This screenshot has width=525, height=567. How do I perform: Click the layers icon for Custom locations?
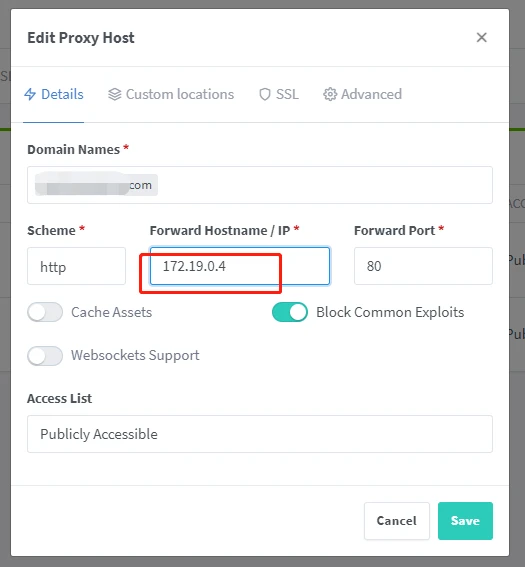(115, 94)
